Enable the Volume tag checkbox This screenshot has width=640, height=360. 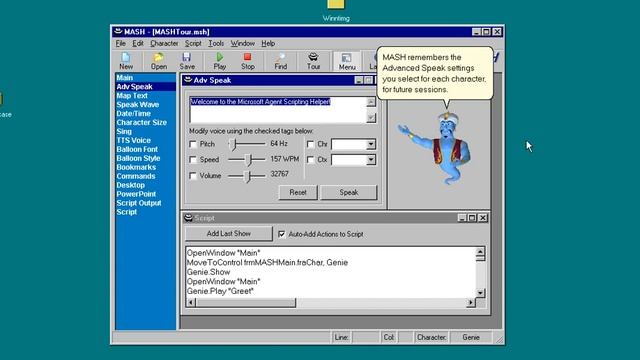tap(193, 176)
